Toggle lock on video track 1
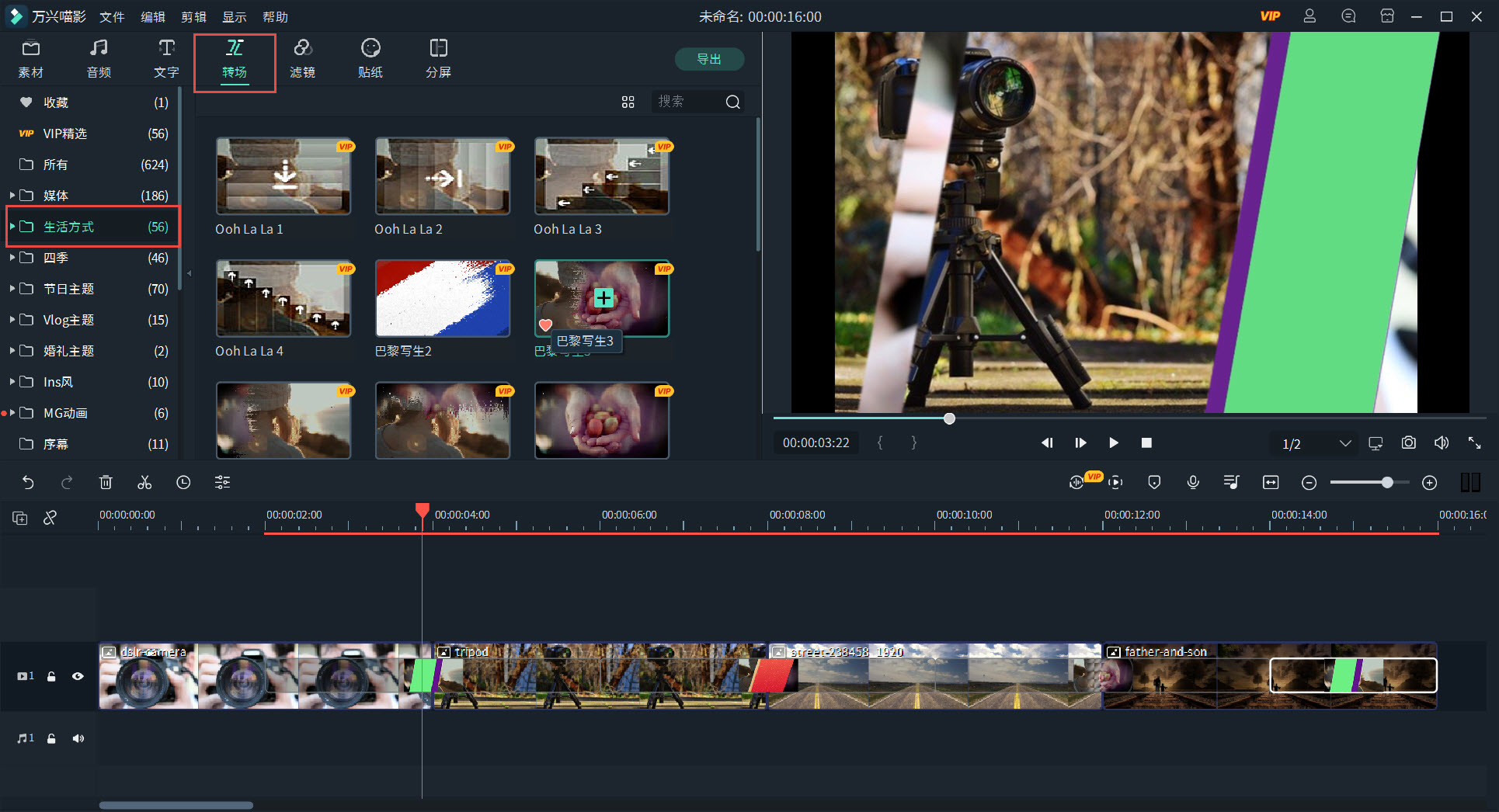 51,676
